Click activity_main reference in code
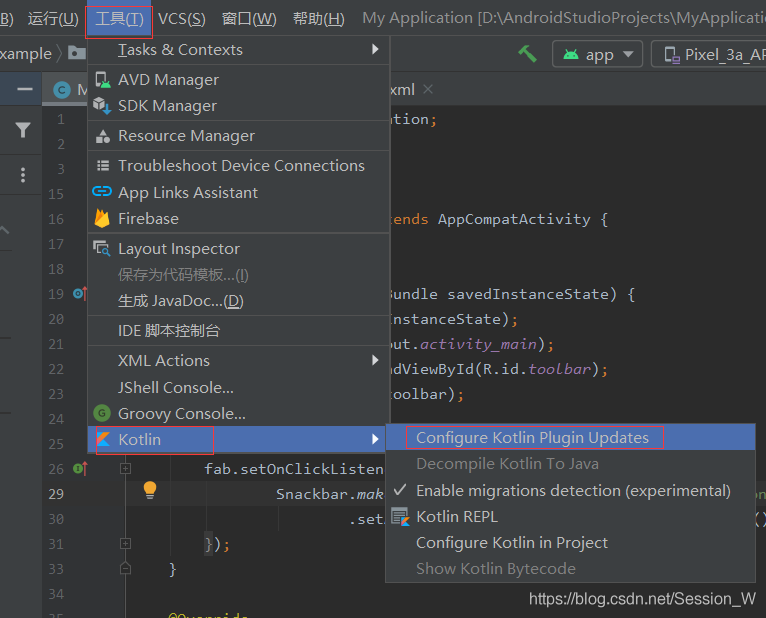Image resolution: width=766 pixels, height=618 pixels. 478,344
